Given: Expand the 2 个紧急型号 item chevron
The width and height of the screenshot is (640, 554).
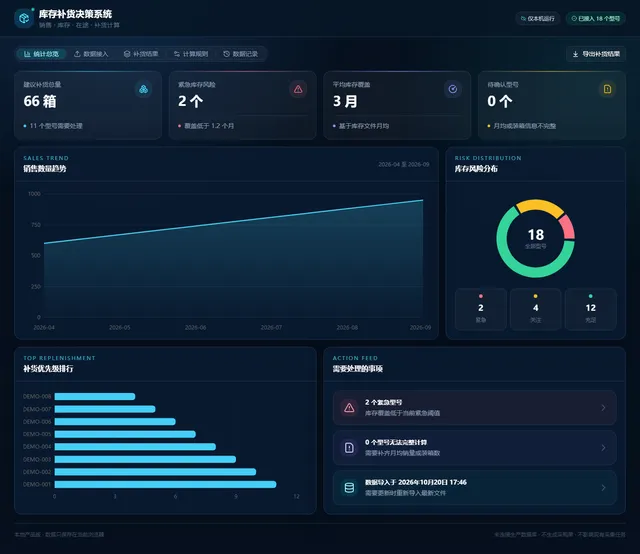Looking at the screenshot, I should pos(603,407).
